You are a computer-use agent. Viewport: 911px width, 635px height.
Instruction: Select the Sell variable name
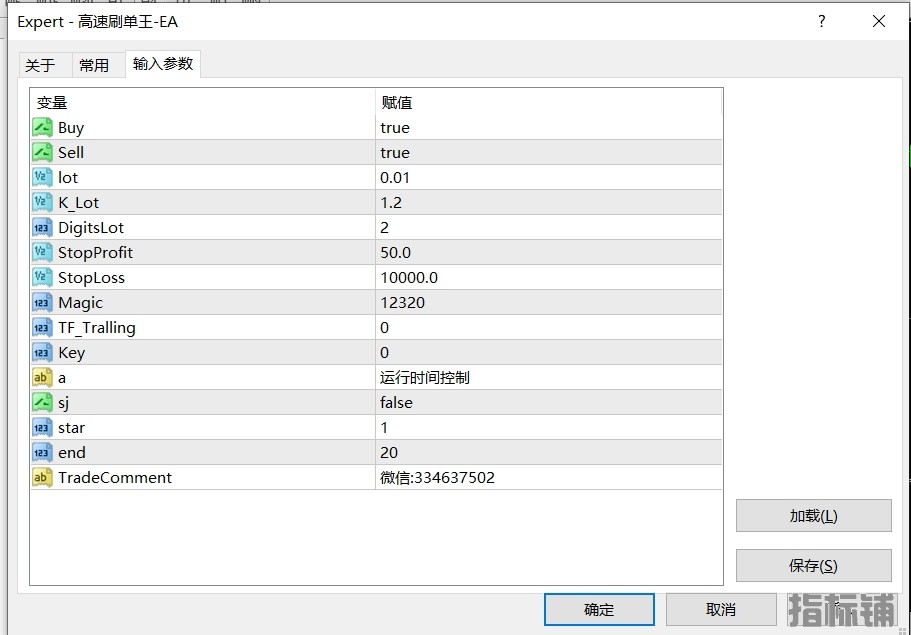coord(71,152)
